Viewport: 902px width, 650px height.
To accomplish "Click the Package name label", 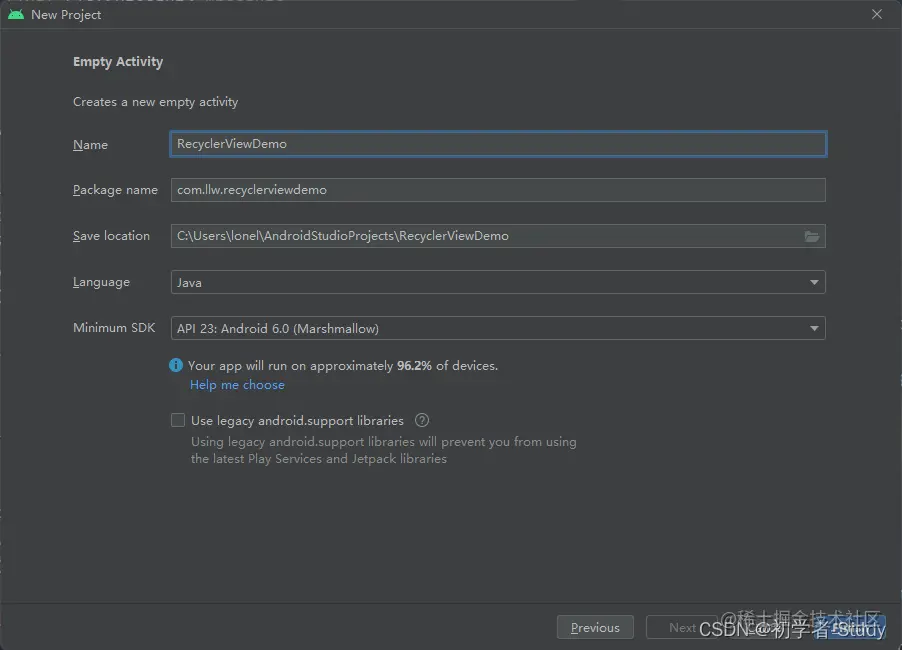I will pos(115,190).
